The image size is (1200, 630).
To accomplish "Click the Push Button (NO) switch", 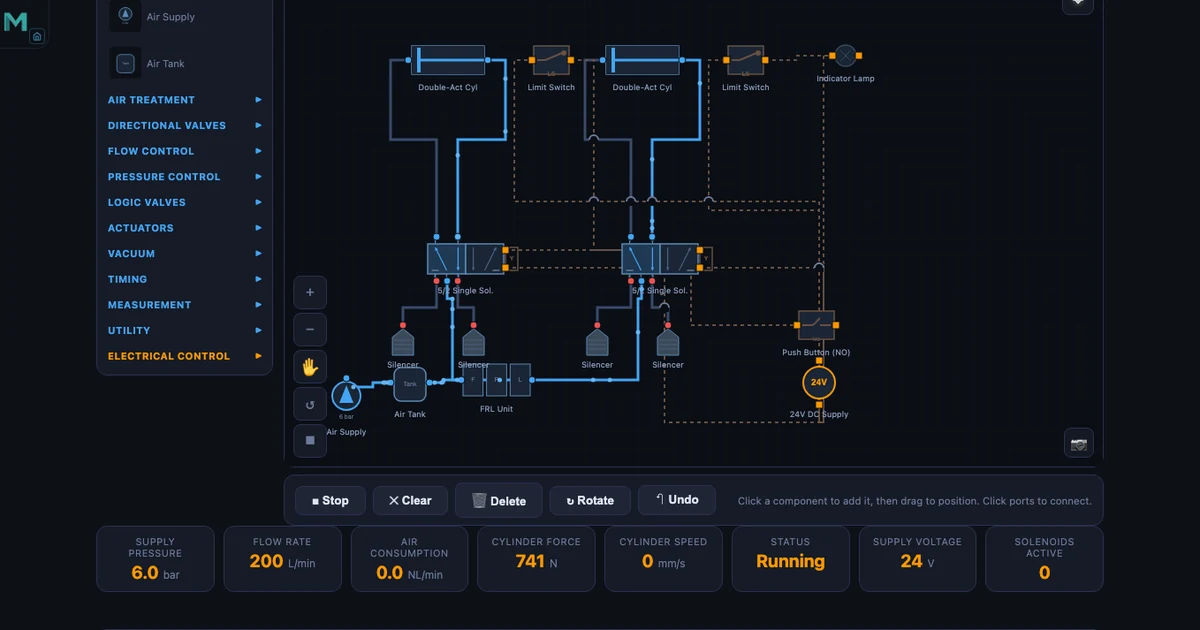I will coord(816,325).
